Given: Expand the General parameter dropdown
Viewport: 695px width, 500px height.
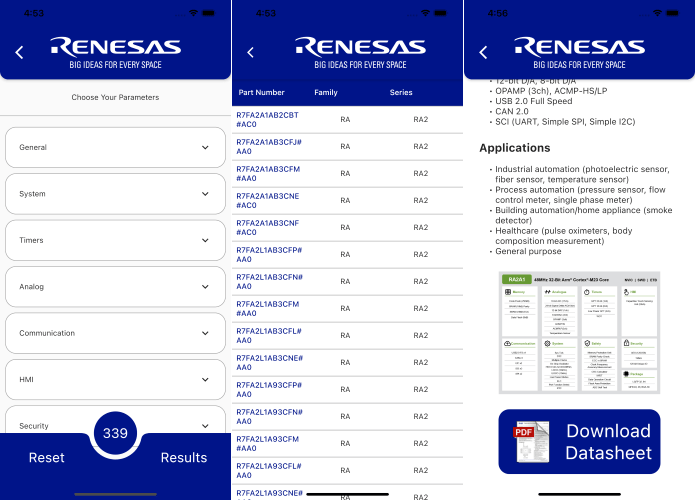Looking at the screenshot, I should pos(115,147).
